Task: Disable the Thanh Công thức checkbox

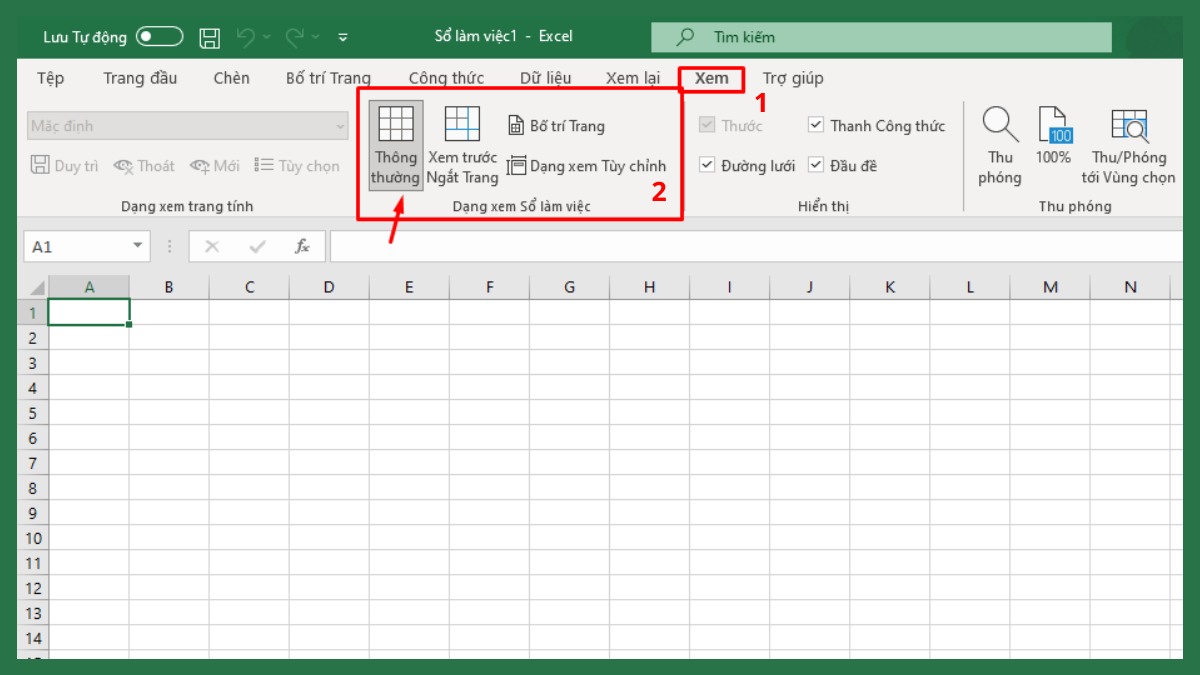Action: (x=816, y=125)
